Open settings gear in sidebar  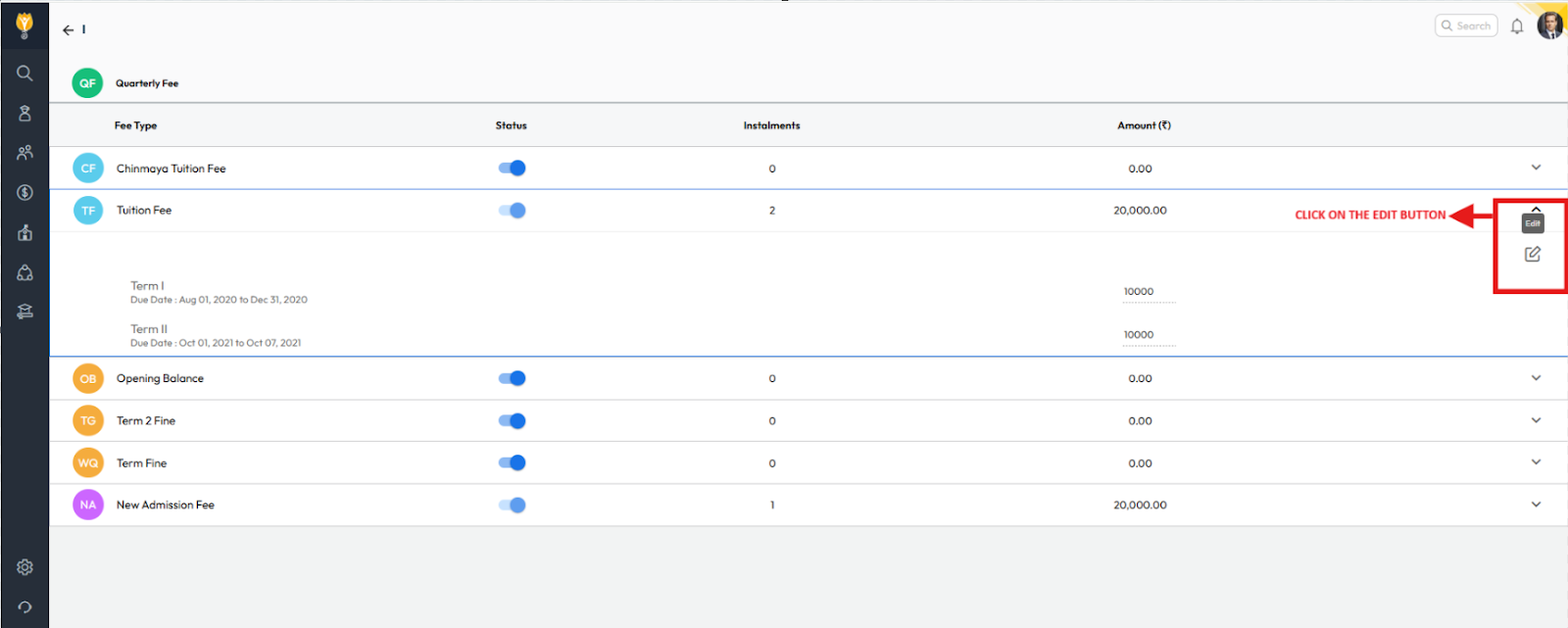pyautogui.click(x=24, y=567)
